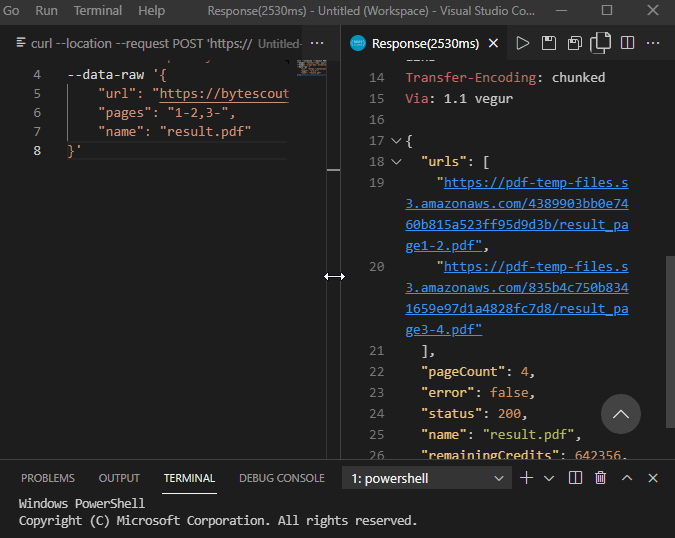Split the terminal panel
This screenshot has width=675, height=538.
point(575,478)
